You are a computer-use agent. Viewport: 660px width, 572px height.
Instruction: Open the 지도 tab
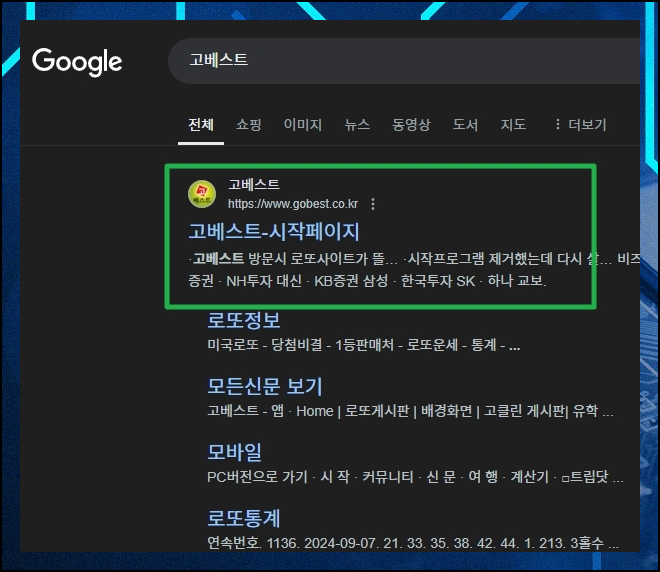[x=513, y=125]
